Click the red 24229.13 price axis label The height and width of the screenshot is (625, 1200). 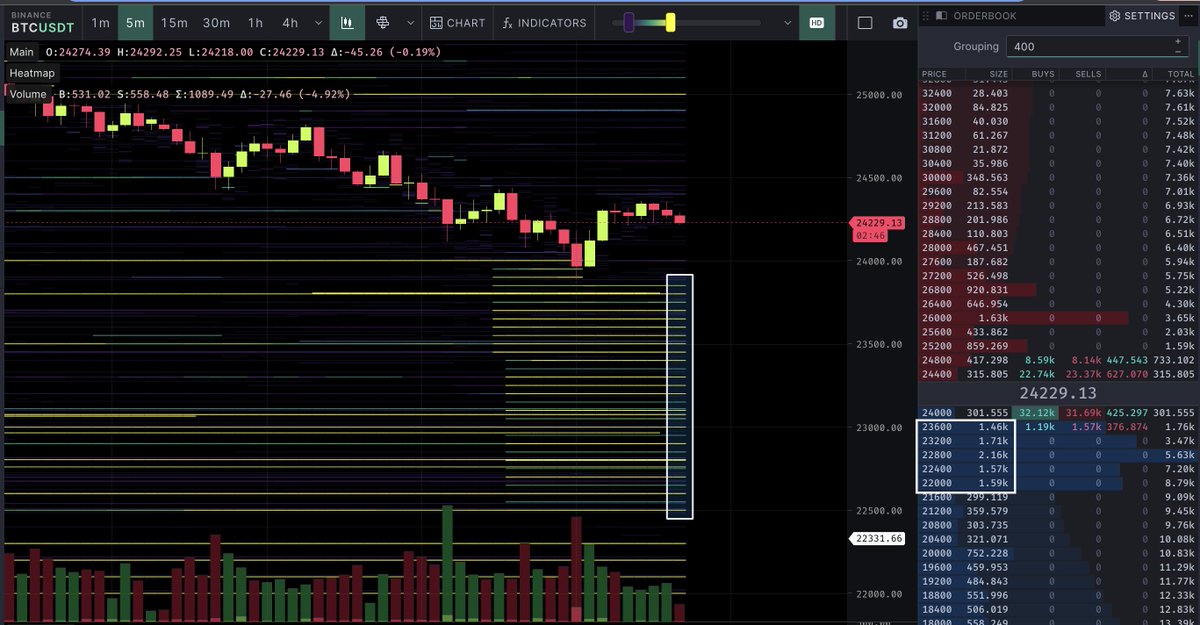879,223
